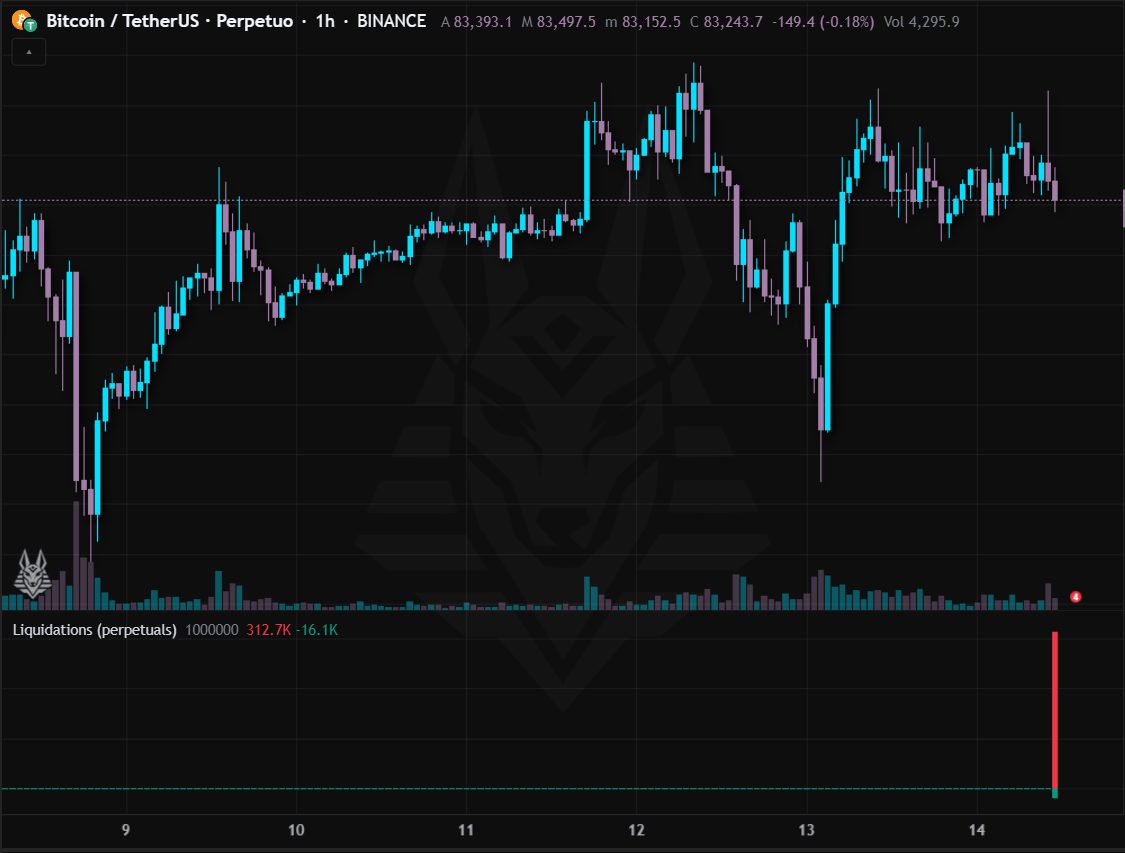Select the 1h interval label

tap(325, 21)
